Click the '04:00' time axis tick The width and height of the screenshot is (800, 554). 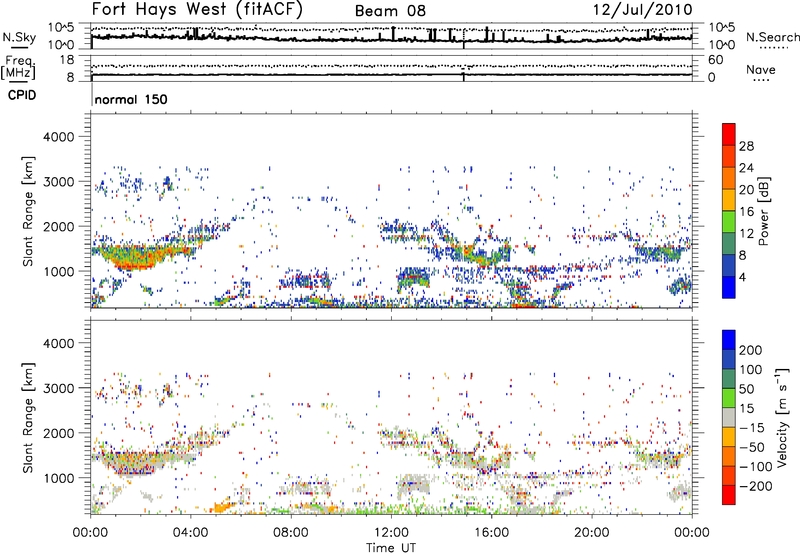coord(190,533)
